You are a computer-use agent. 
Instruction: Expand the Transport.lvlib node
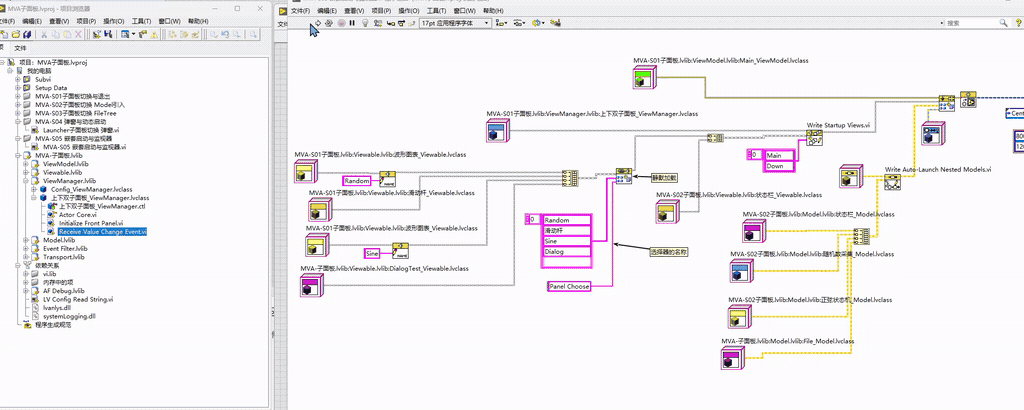pyautogui.click(x=26, y=257)
